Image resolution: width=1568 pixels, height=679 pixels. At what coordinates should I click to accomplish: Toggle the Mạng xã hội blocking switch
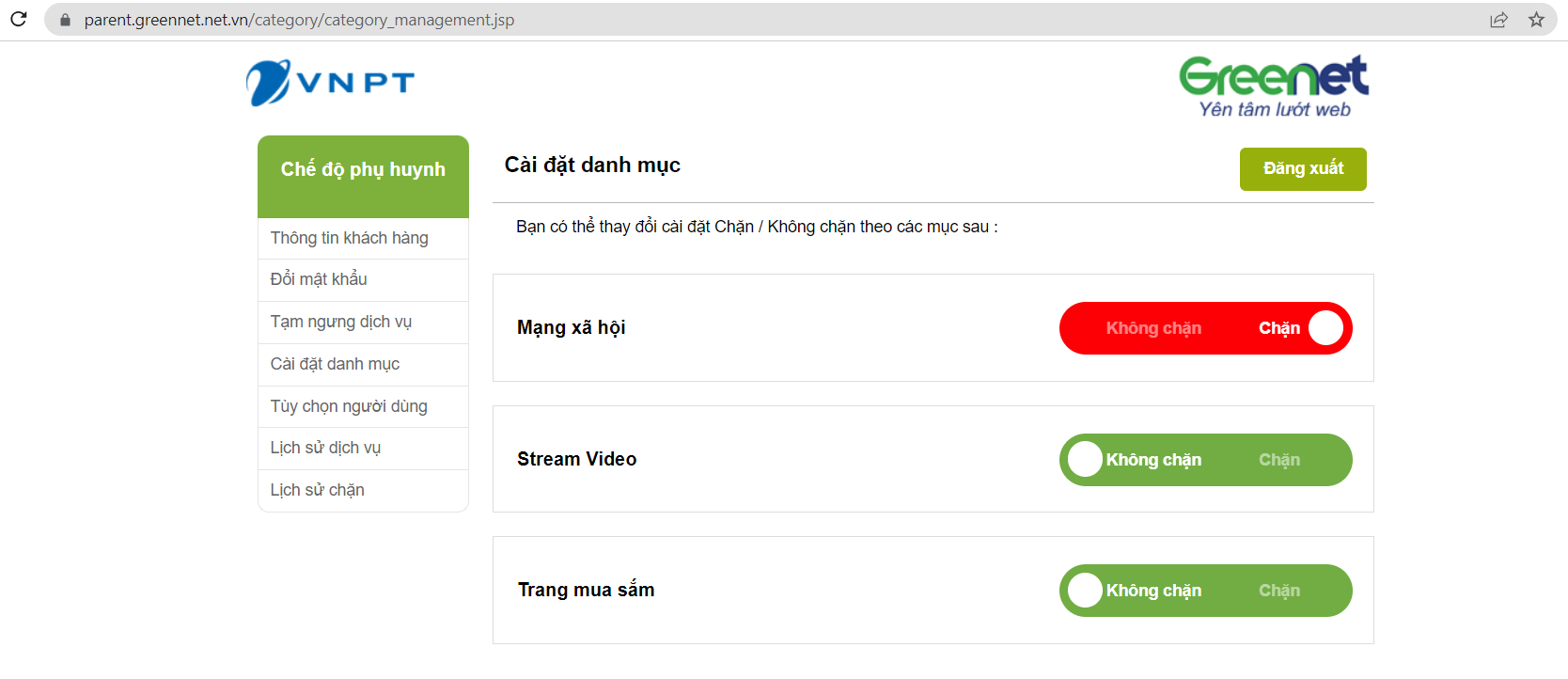pyautogui.click(x=1205, y=328)
